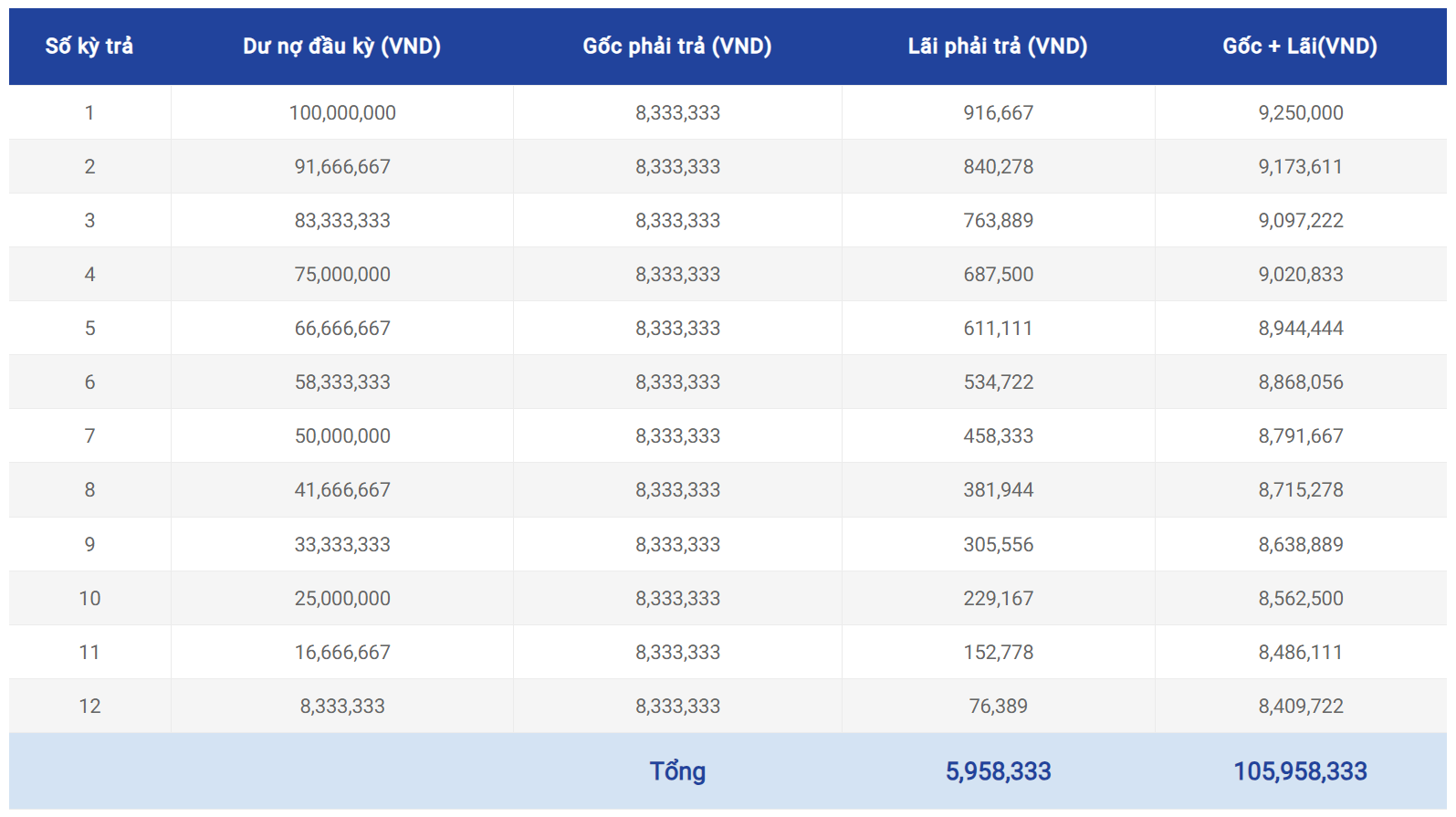
Task: Select total payment 9,097,222
Action: [1301, 220]
